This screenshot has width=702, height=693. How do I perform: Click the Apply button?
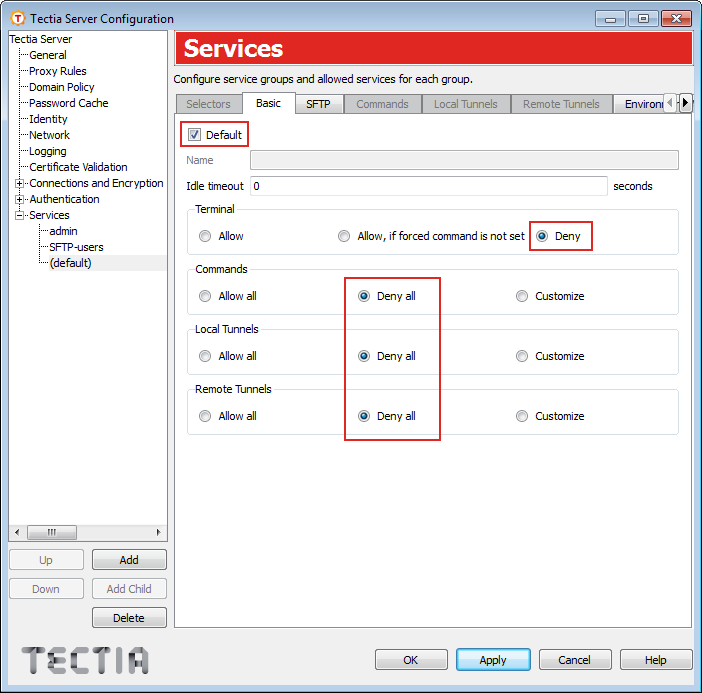493,660
